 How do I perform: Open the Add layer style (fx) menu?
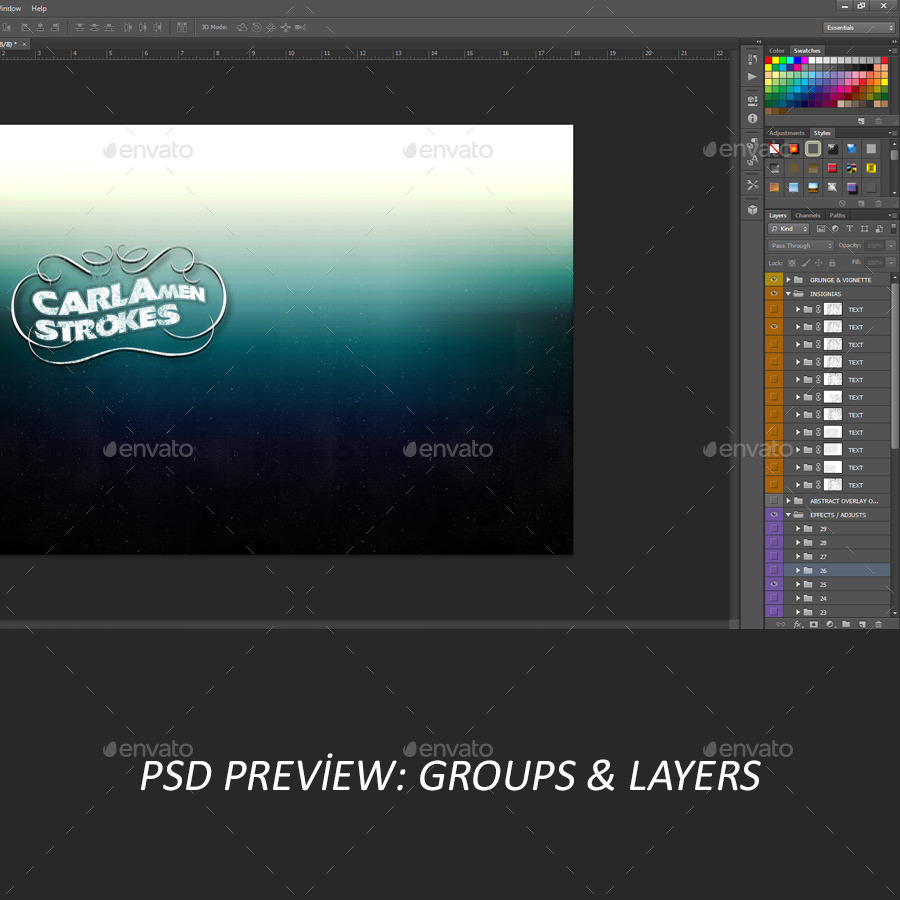[798, 623]
